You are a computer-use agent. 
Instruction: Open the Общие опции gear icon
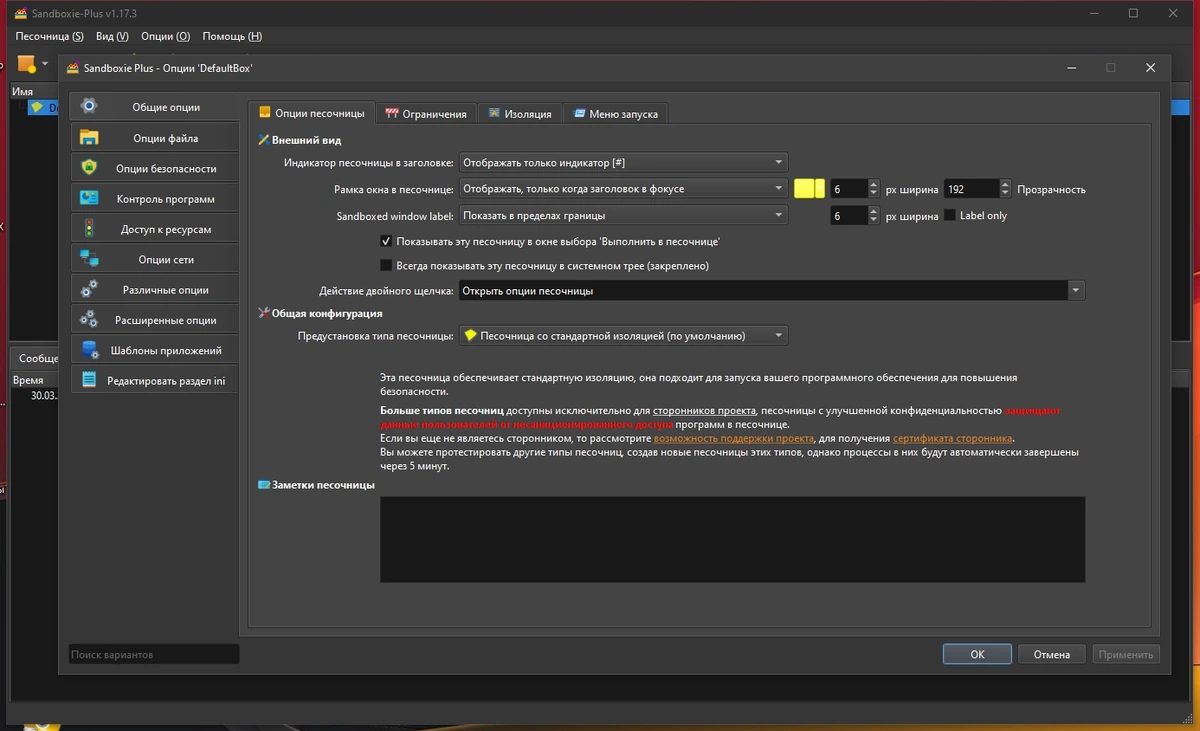pos(89,106)
